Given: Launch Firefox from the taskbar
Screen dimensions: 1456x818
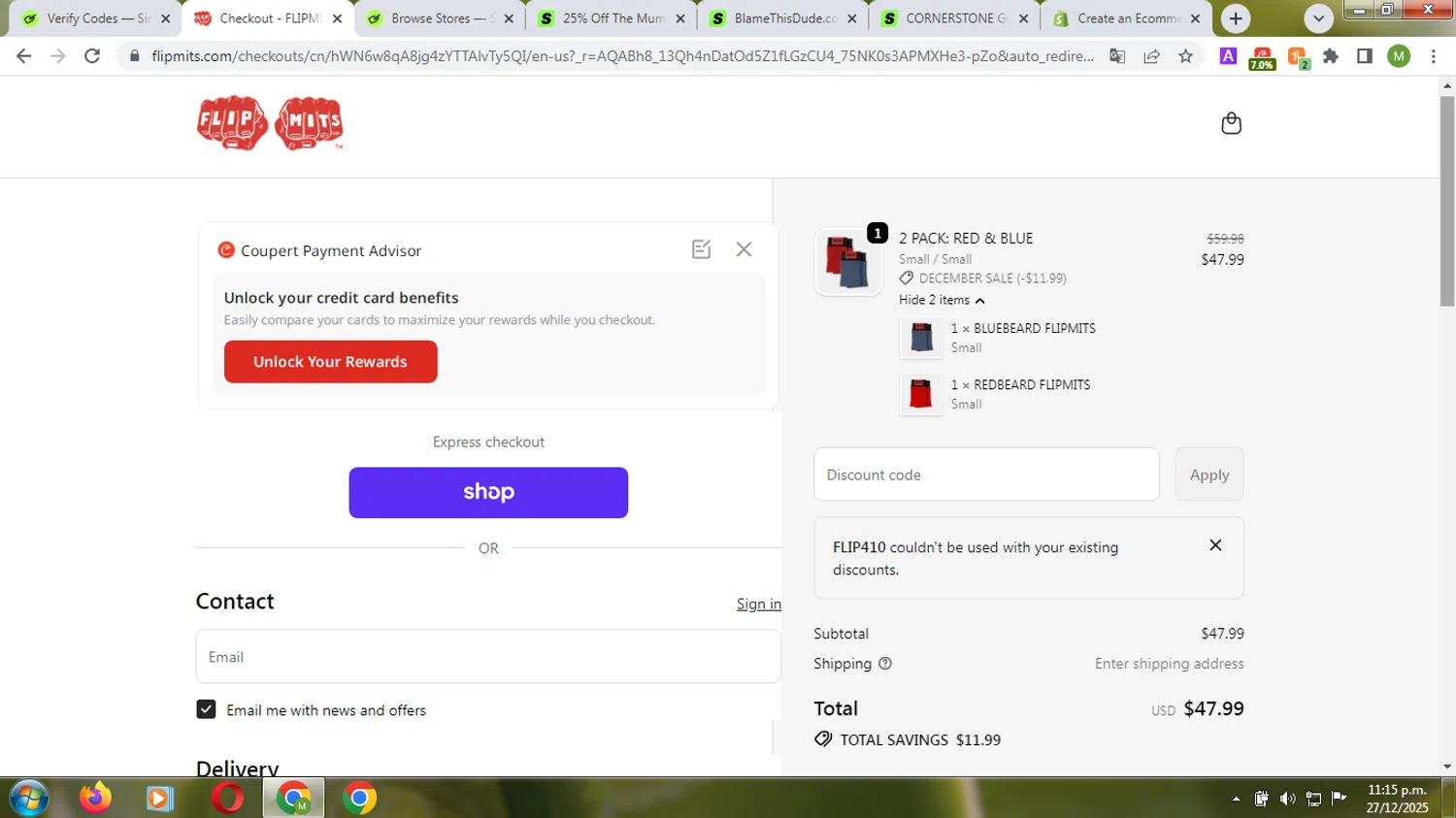Looking at the screenshot, I should tap(95, 798).
